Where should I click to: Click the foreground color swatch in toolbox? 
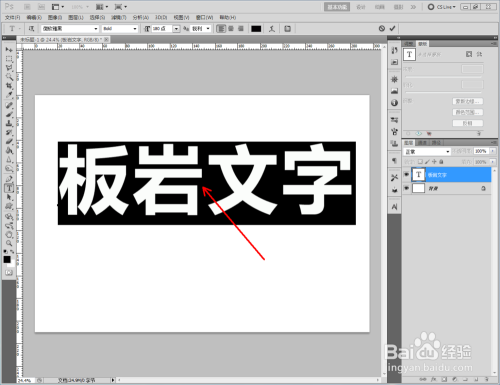7,259
